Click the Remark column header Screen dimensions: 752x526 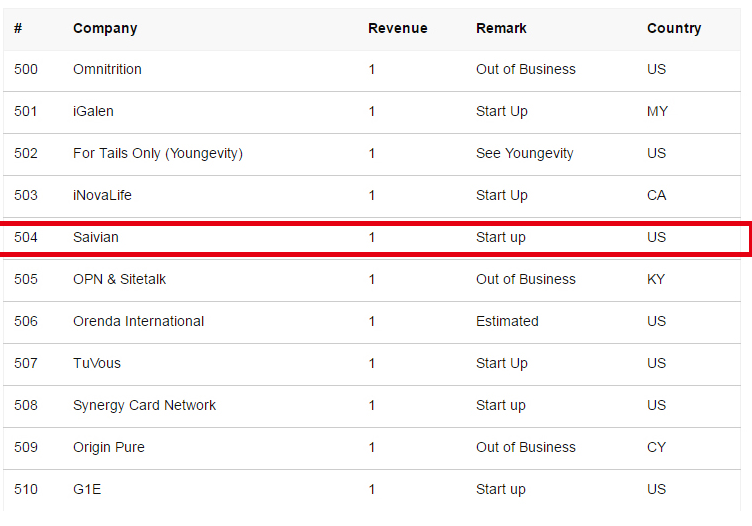[x=501, y=28]
